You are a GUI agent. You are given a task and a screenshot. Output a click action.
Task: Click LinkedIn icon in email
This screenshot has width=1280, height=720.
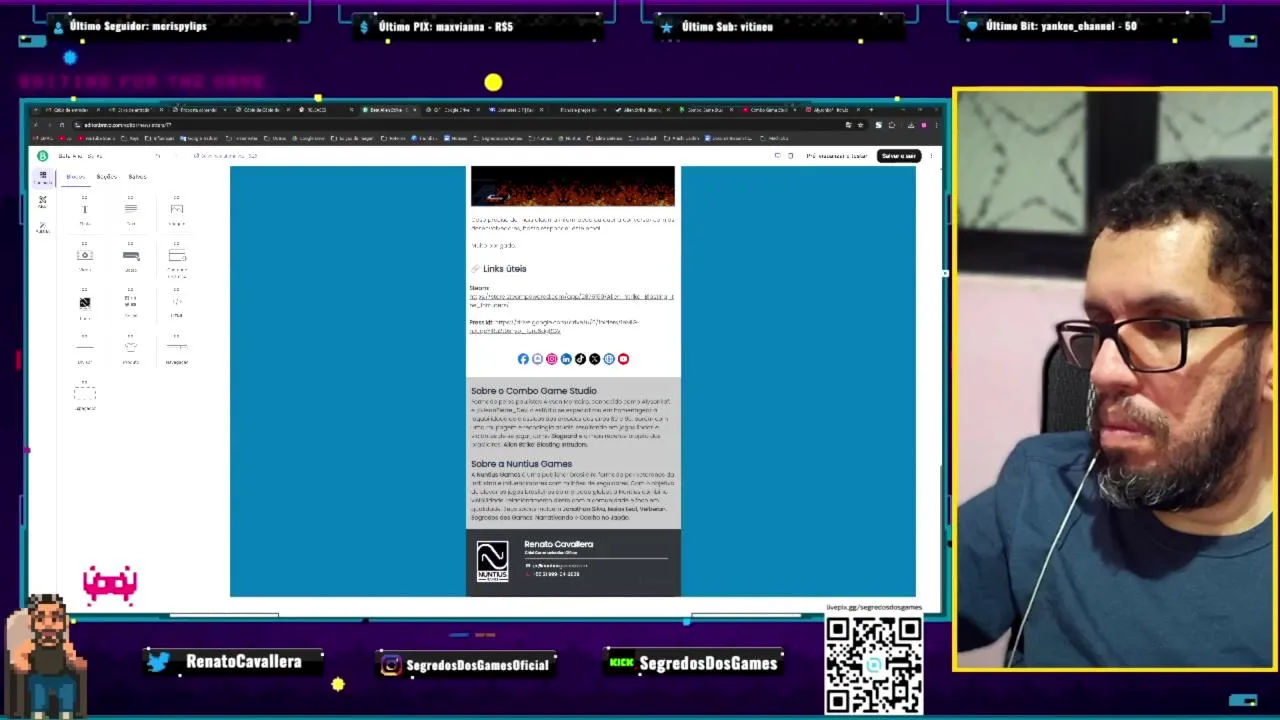566,359
